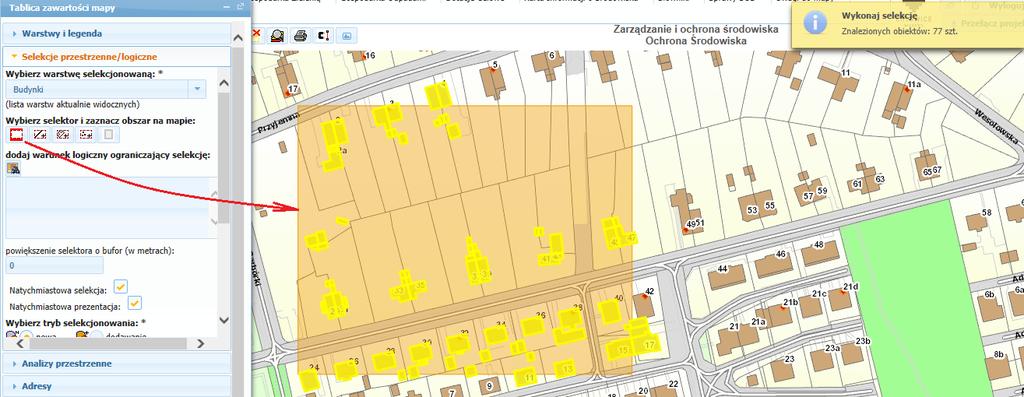The width and height of the screenshot is (1024, 397).
Task: Pick the polygon selector tool icon
Action: pos(63,135)
